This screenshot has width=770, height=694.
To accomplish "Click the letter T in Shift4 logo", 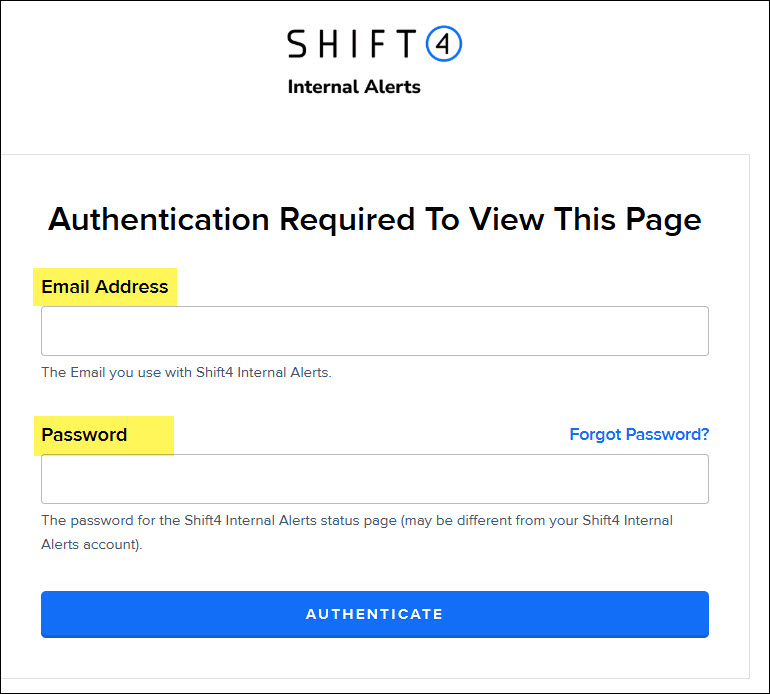I will (404, 44).
